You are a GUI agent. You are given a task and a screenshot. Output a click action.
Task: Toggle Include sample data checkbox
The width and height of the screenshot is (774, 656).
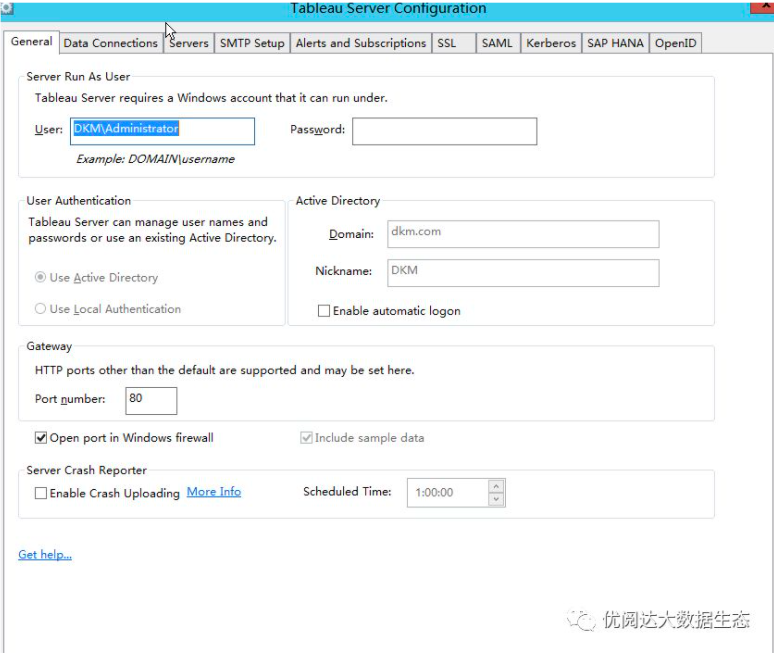pos(307,438)
